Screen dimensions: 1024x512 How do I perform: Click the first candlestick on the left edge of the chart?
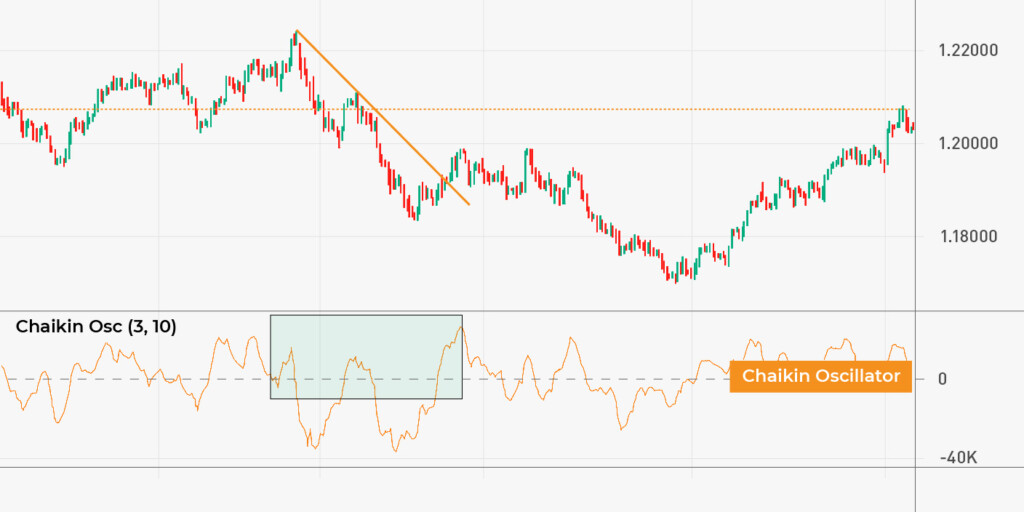(x=3, y=104)
